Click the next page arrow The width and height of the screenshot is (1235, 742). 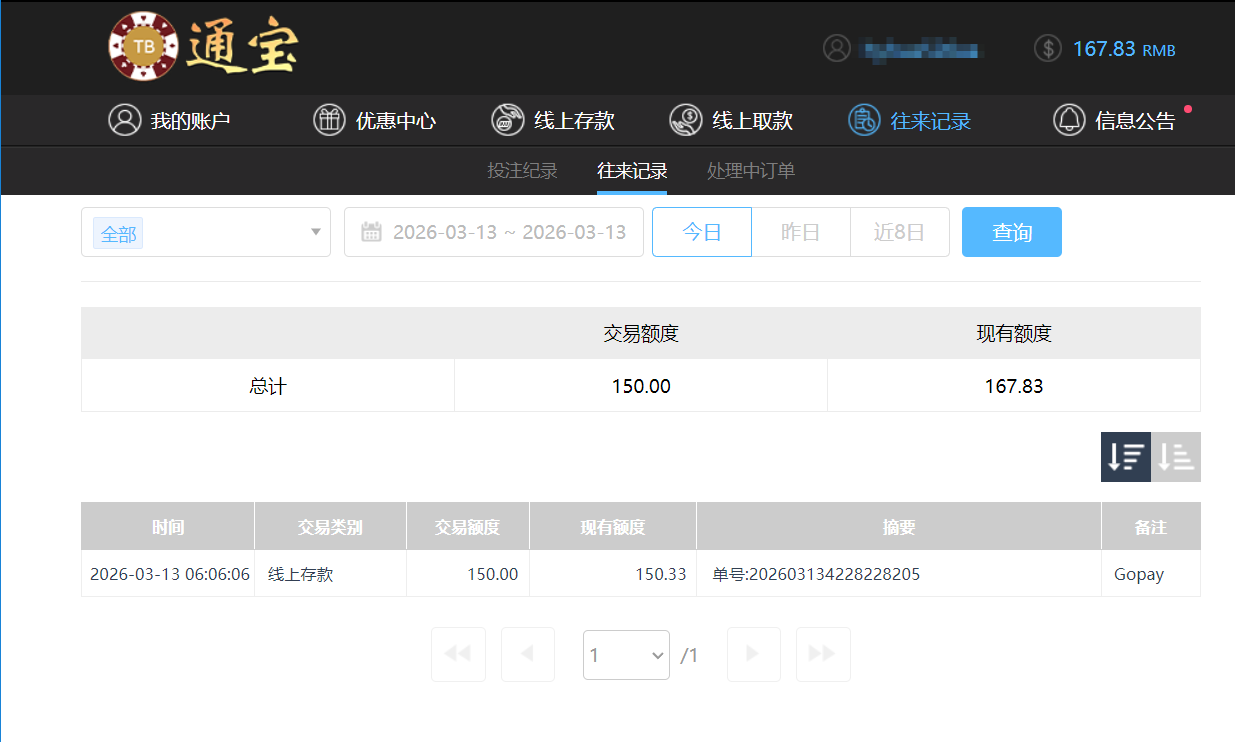pyautogui.click(x=753, y=654)
